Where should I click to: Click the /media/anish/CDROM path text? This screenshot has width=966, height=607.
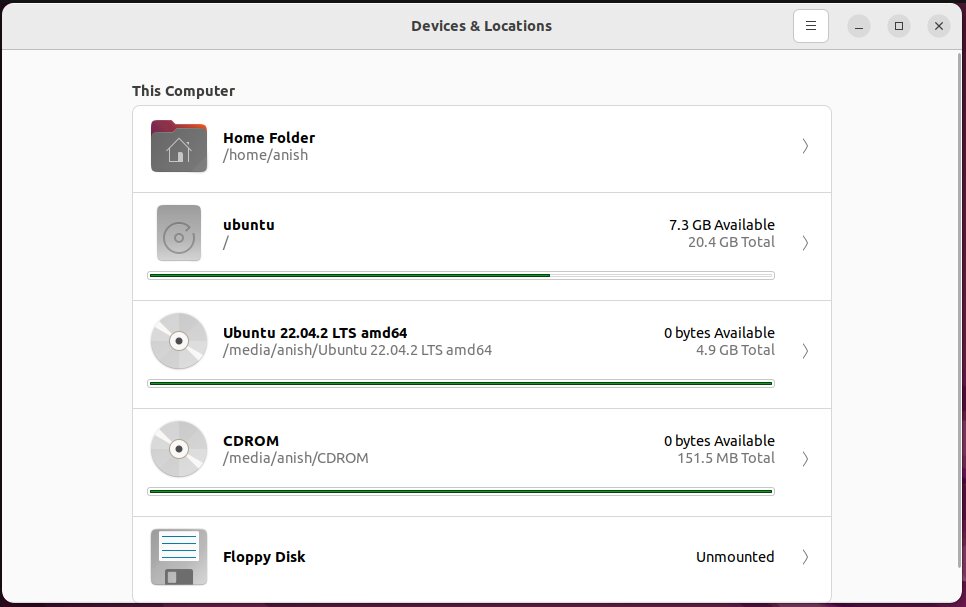(296, 458)
